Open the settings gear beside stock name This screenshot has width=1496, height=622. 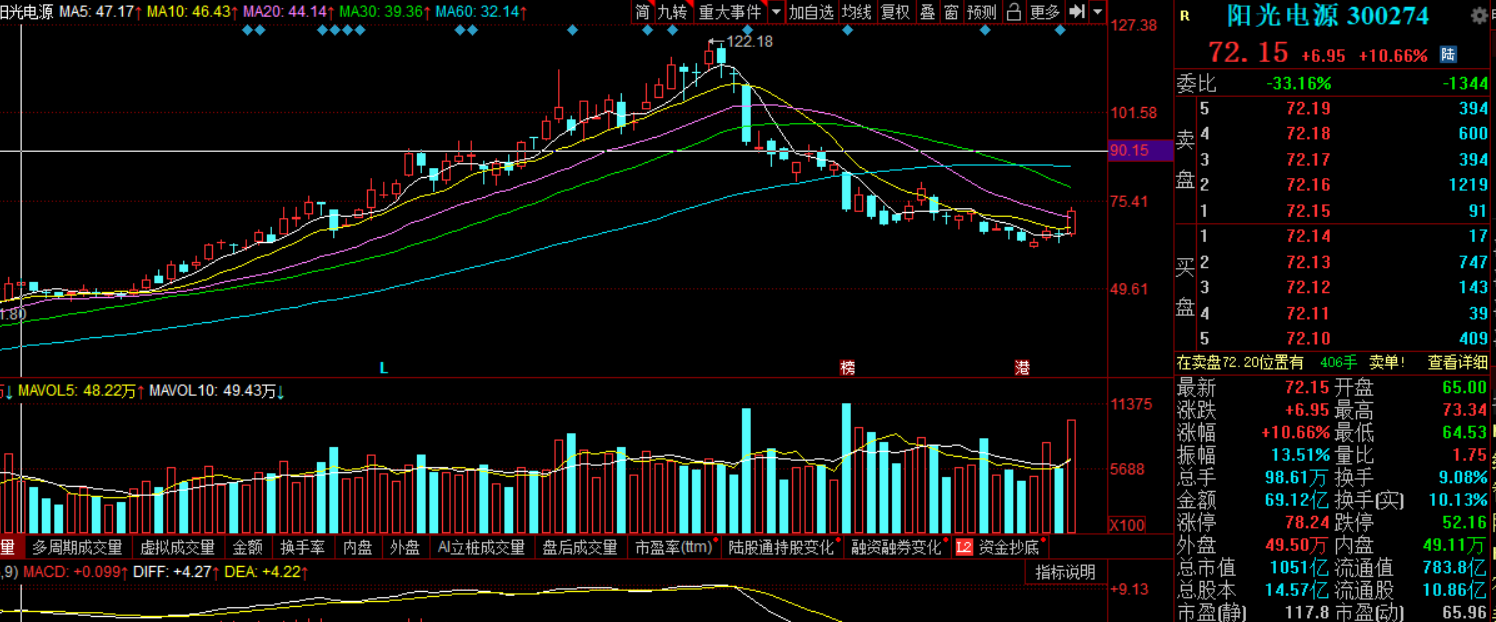1479,16
